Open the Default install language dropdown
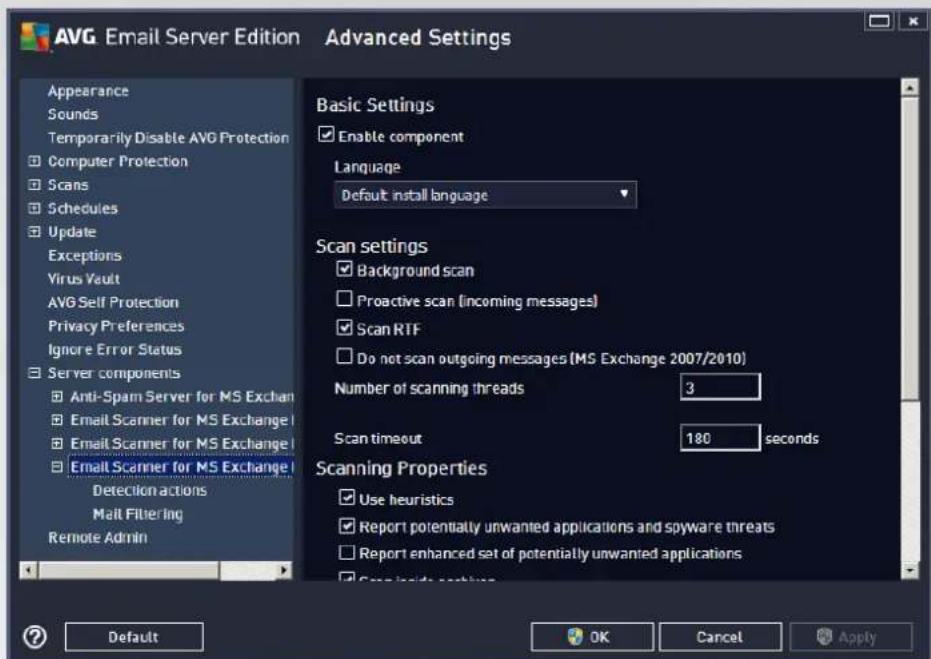 (x=485, y=195)
